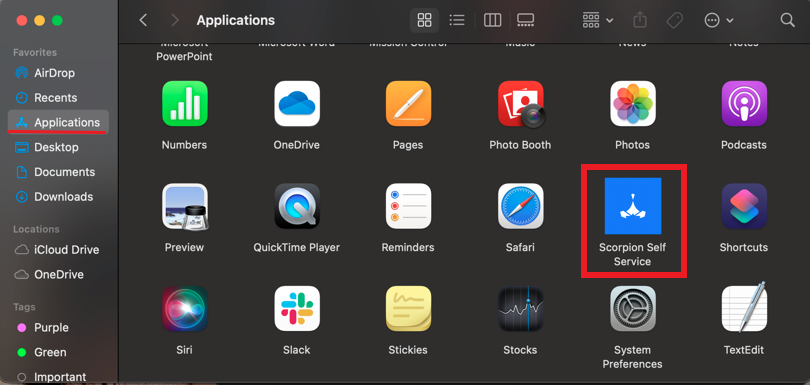
Task: Launch the Pages app
Action: (x=408, y=103)
